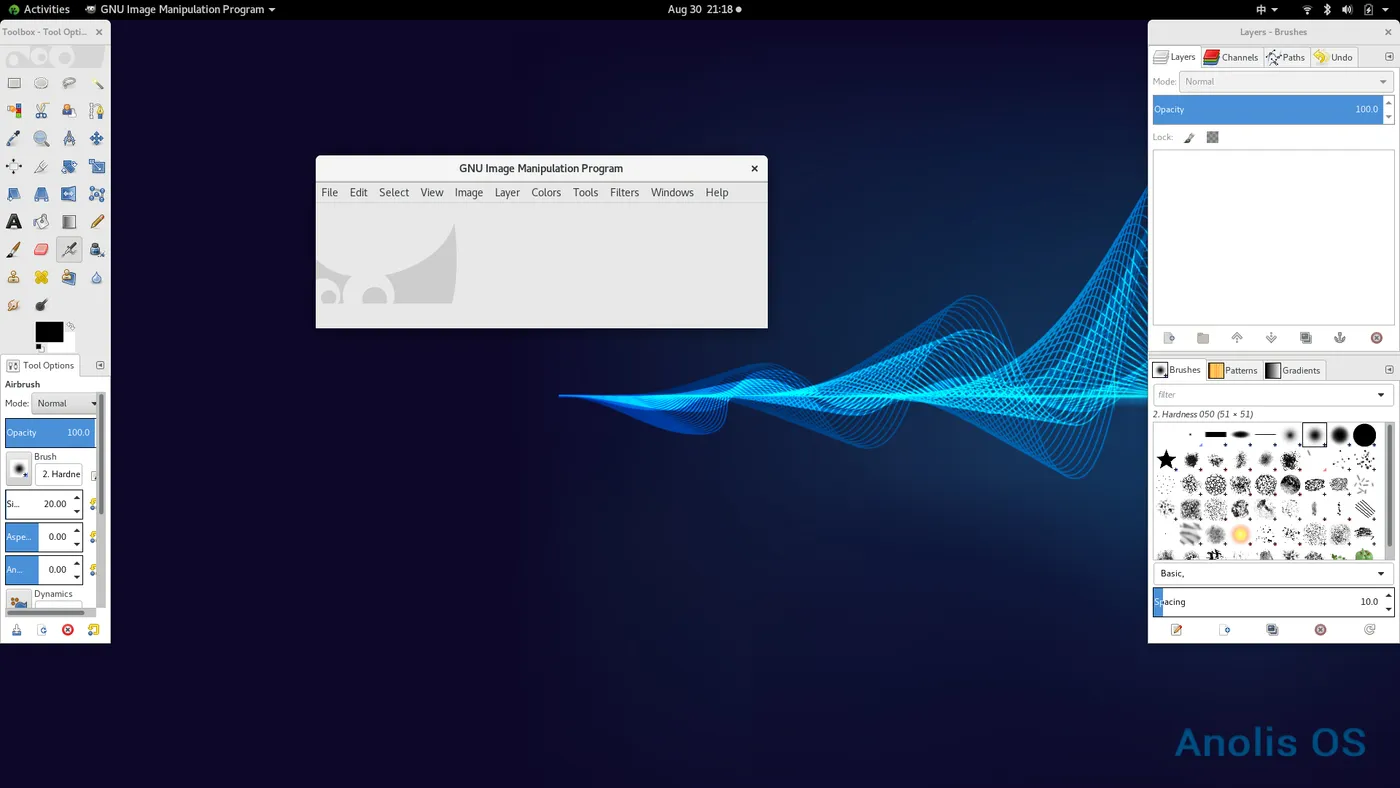The width and height of the screenshot is (1400, 788).
Task: Open the Colors menu
Action: (x=546, y=193)
